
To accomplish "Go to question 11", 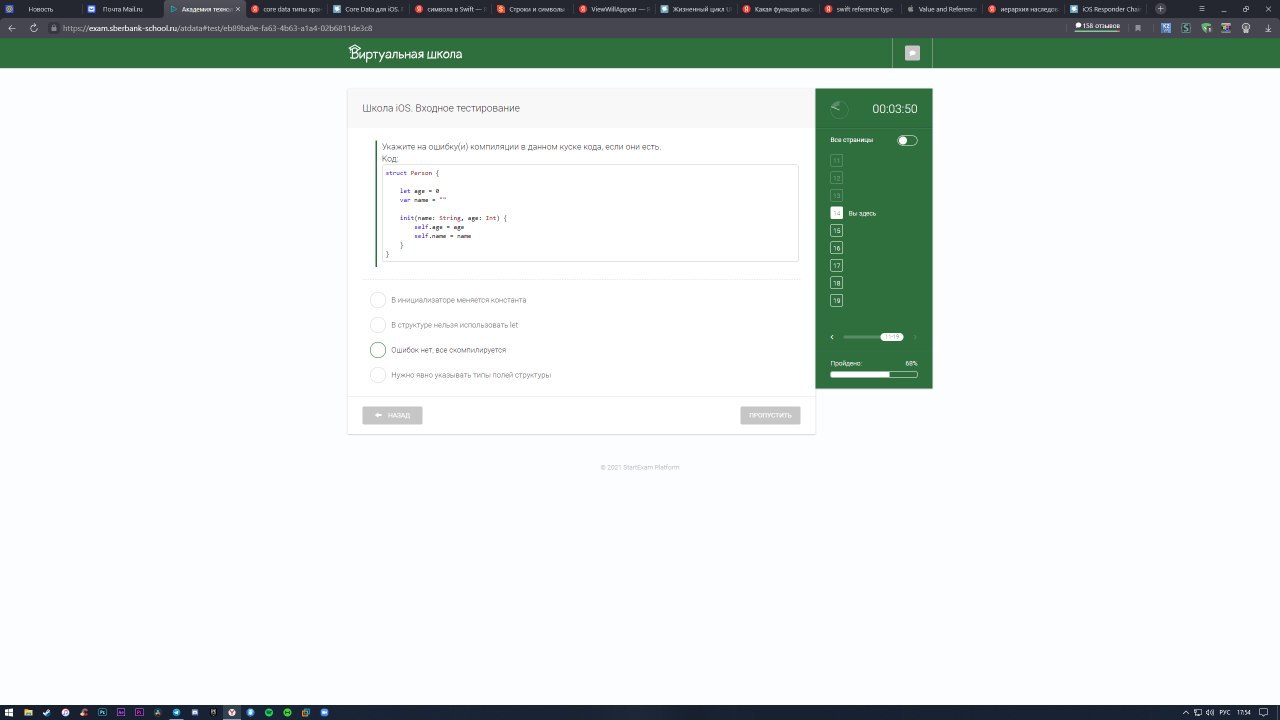I will pos(836,160).
